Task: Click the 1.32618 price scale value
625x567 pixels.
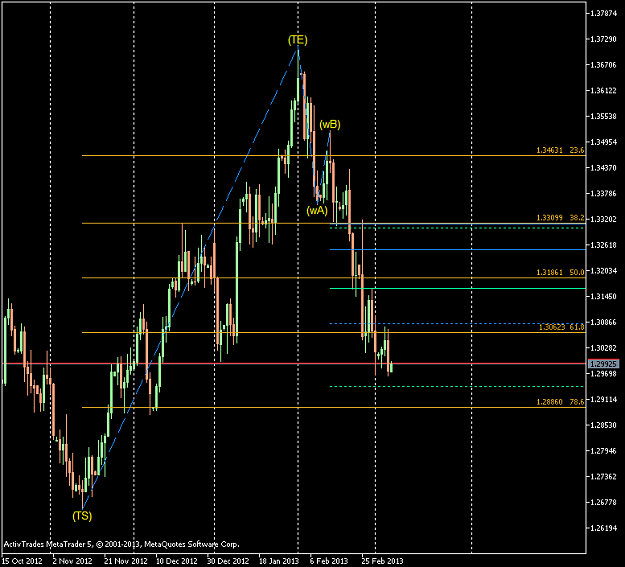Action: pyautogui.click(x=603, y=245)
